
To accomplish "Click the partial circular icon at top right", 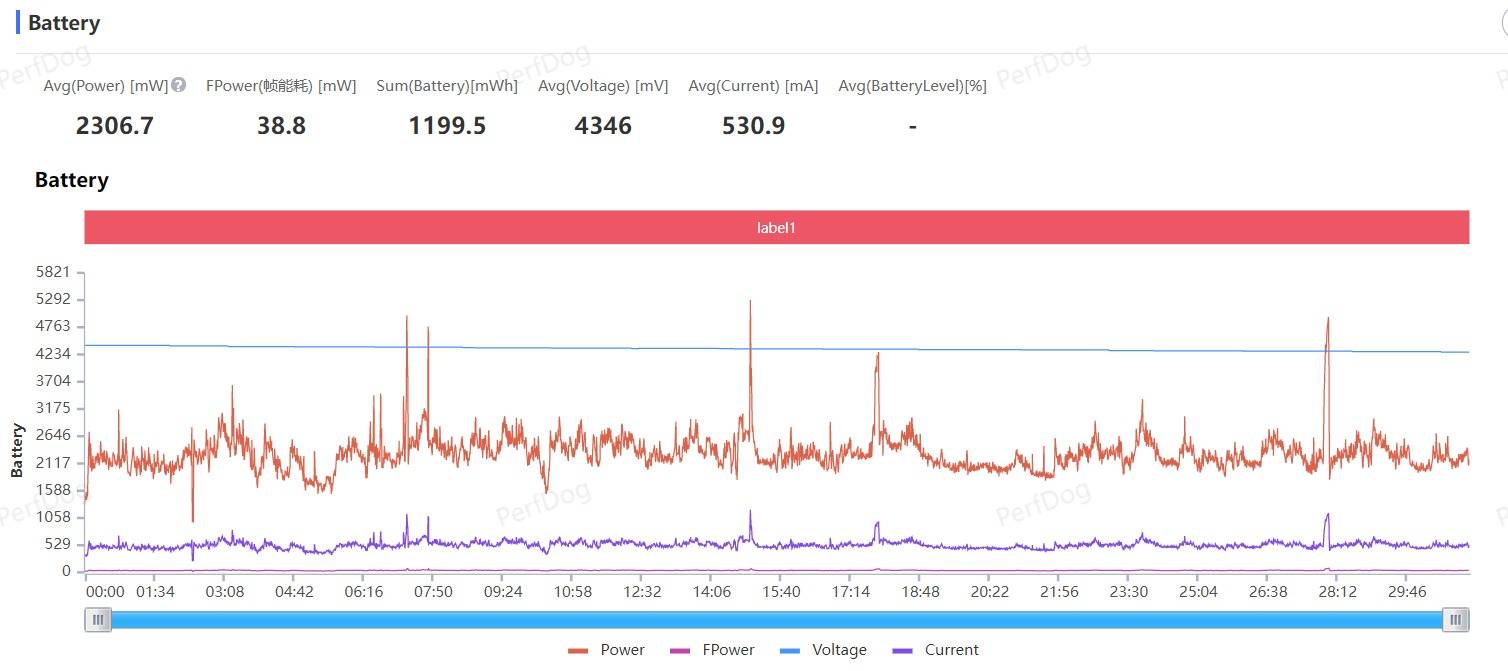I will 1503,23.
